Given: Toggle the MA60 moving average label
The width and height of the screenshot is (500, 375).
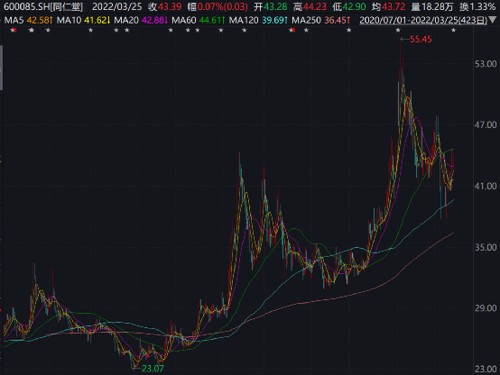Looking at the screenshot, I should point(184,20).
